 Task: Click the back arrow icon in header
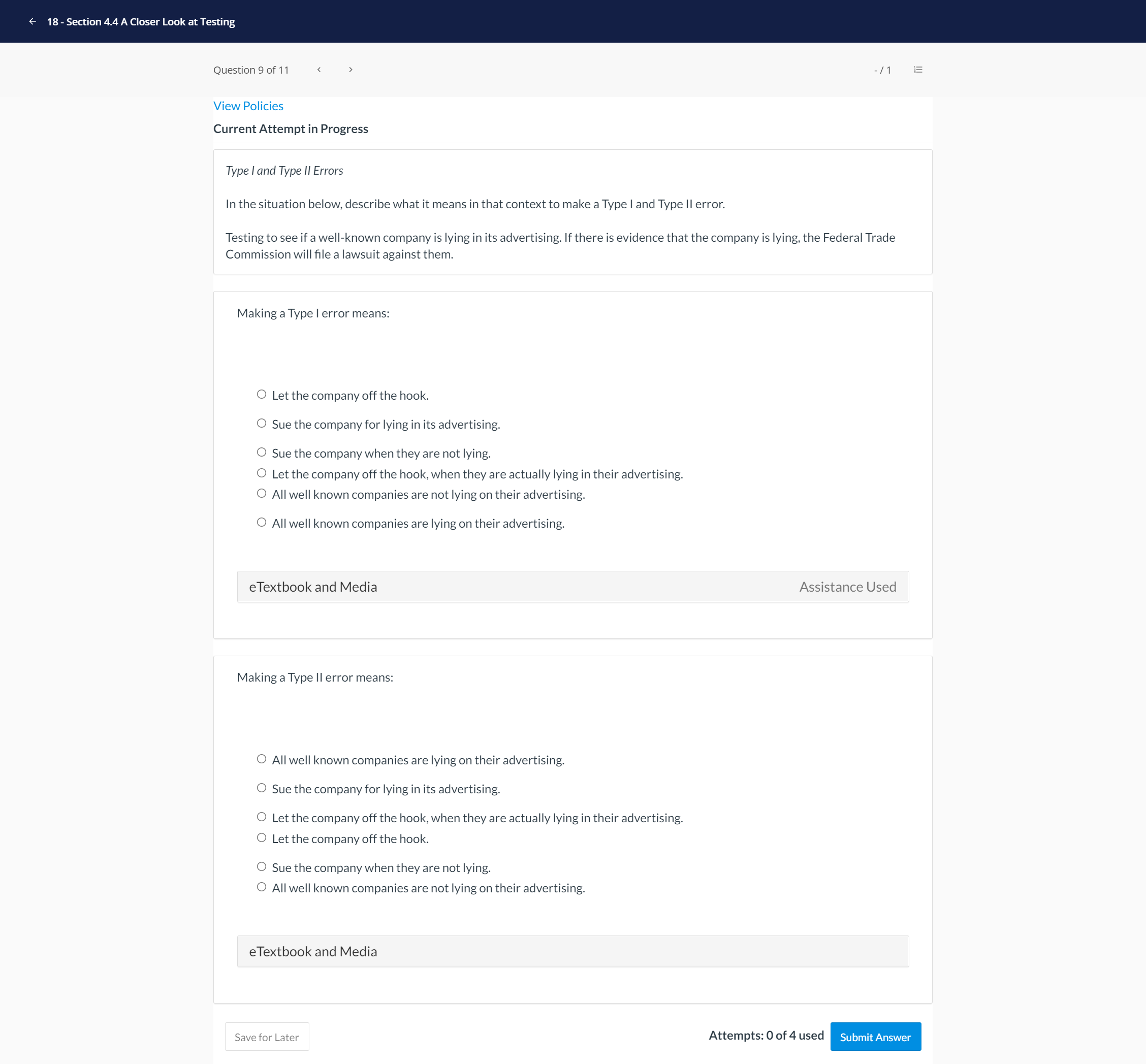[x=32, y=21]
